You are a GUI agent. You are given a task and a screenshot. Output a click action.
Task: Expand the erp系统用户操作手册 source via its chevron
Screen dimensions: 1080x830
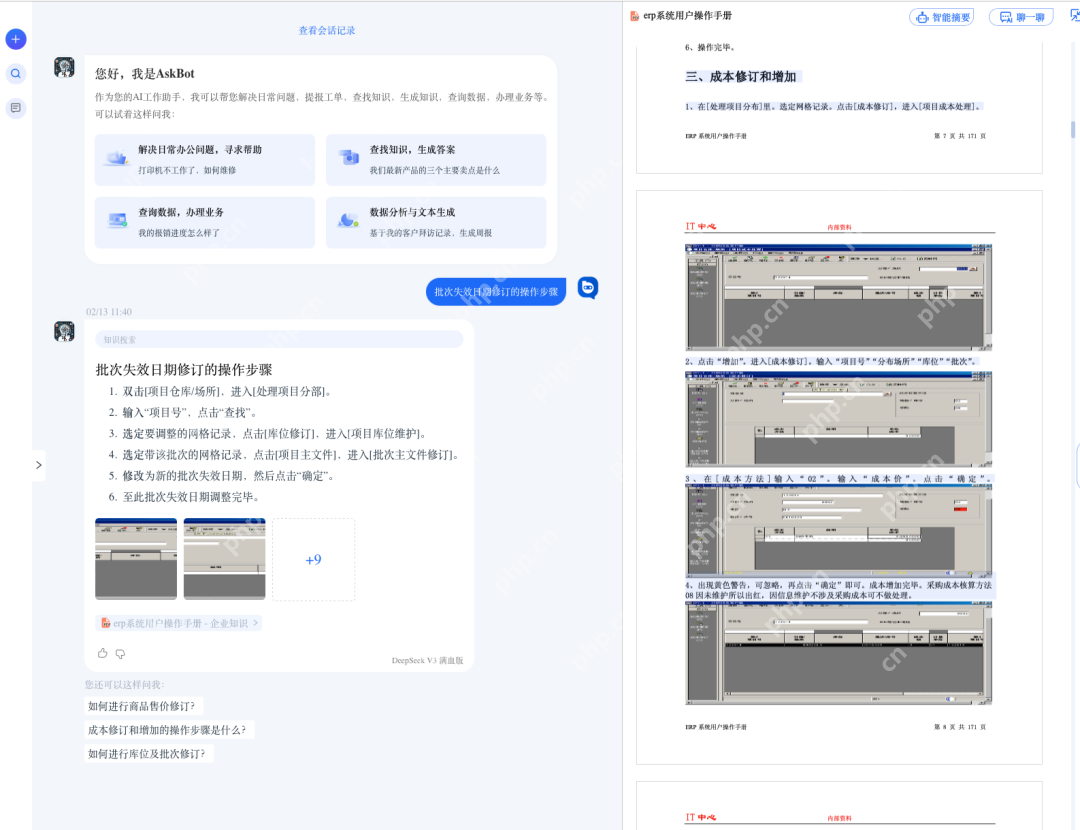tap(254, 622)
